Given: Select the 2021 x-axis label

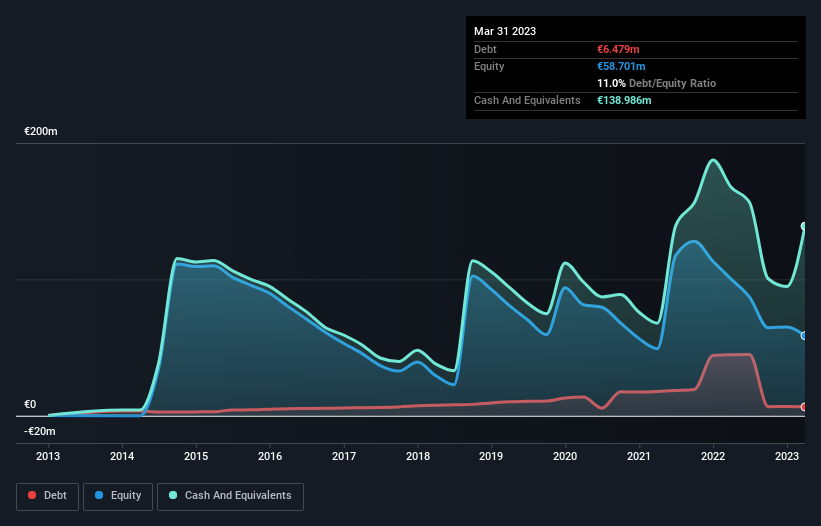Looking at the screenshot, I should point(639,456).
